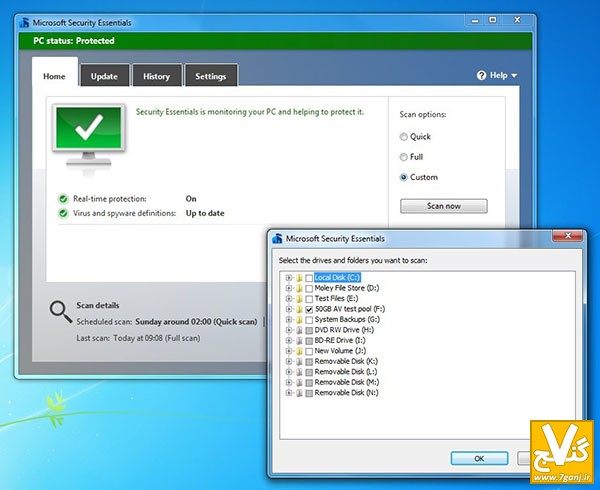600x490 pixels.
Task: Select the Quick scan radio option
Action: coord(404,136)
